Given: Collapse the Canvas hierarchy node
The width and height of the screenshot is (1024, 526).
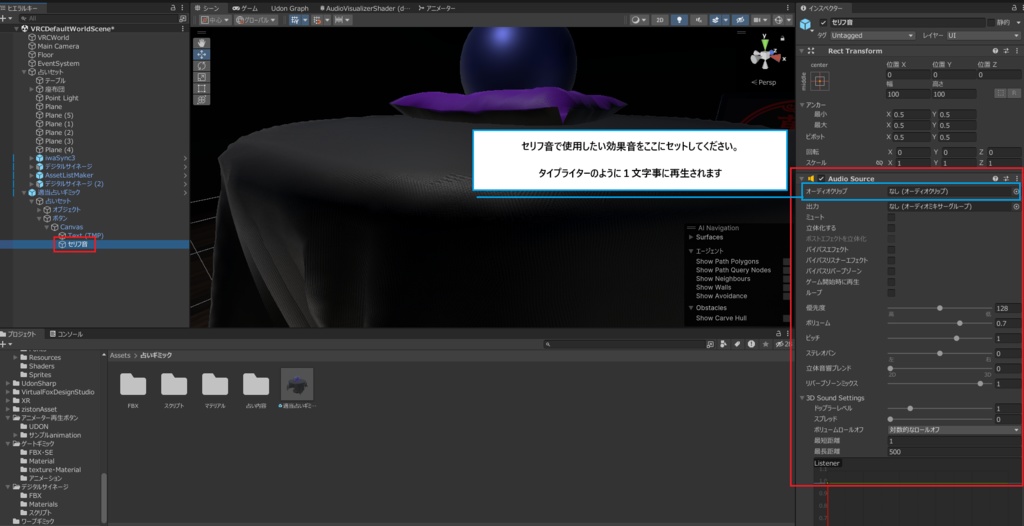Looking at the screenshot, I should tap(46, 227).
